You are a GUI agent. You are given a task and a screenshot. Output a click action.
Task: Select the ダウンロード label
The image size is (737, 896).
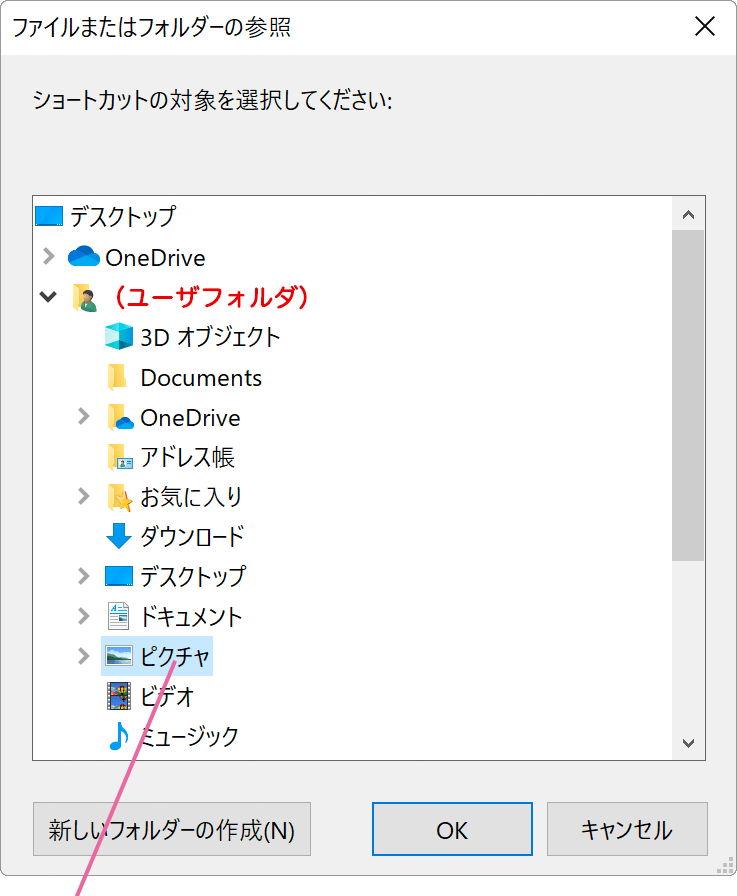pyautogui.click(x=193, y=537)
